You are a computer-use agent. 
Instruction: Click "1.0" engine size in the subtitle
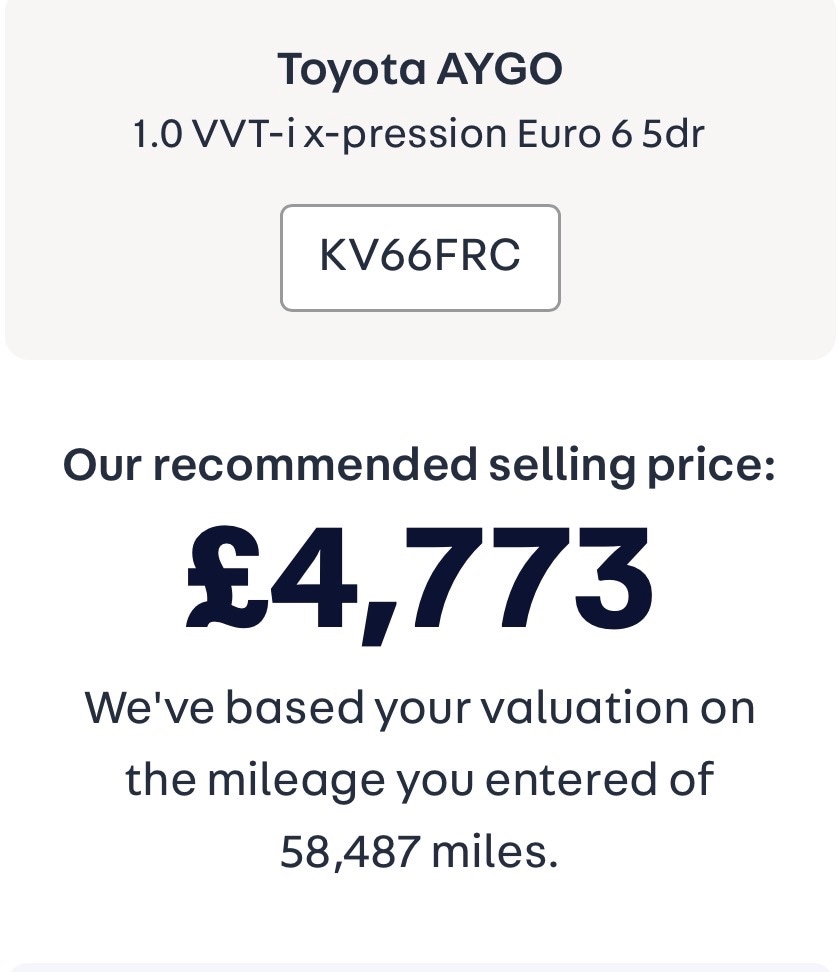click(x=158, y=133)
